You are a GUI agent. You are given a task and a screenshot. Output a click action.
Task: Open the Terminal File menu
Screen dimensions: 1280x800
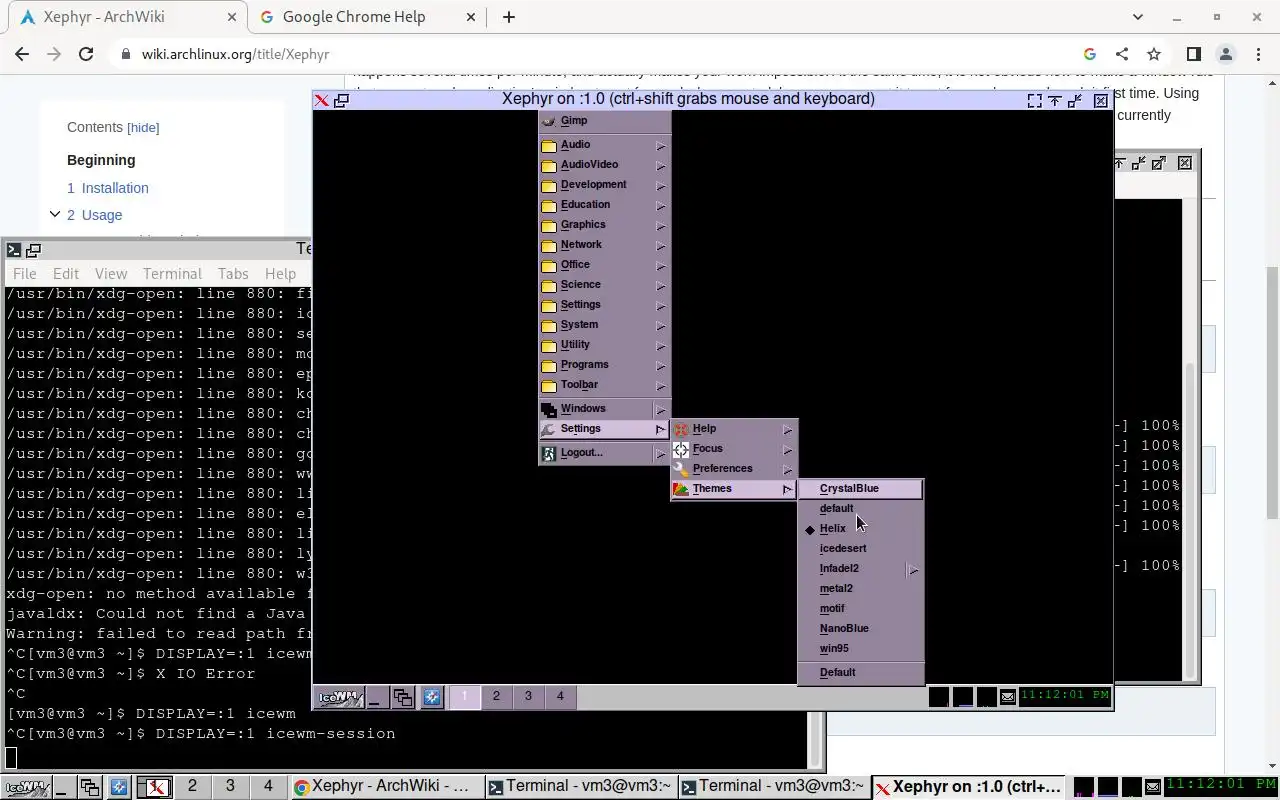click(25, 273)
